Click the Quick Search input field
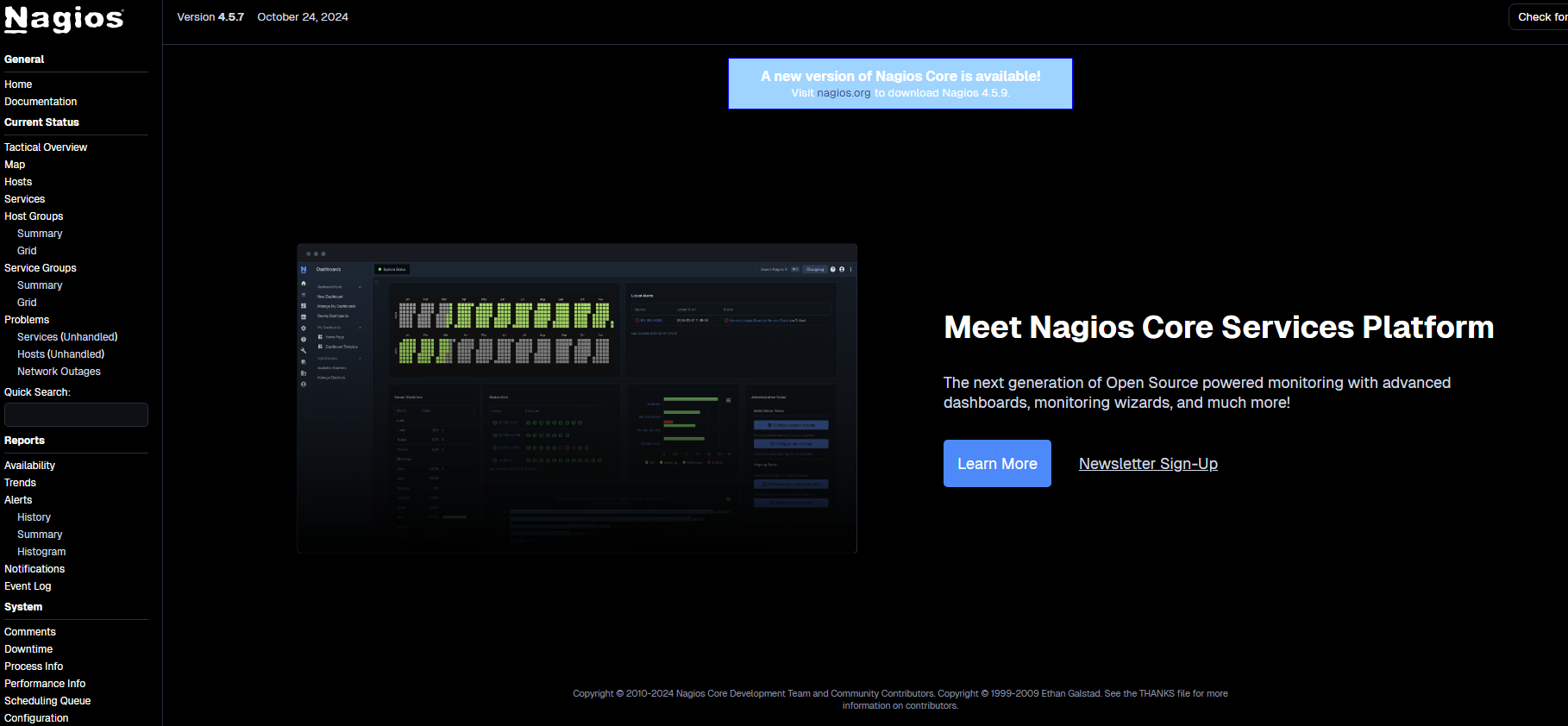This screenshot has width=1568, height=726. tap(76, 415)
